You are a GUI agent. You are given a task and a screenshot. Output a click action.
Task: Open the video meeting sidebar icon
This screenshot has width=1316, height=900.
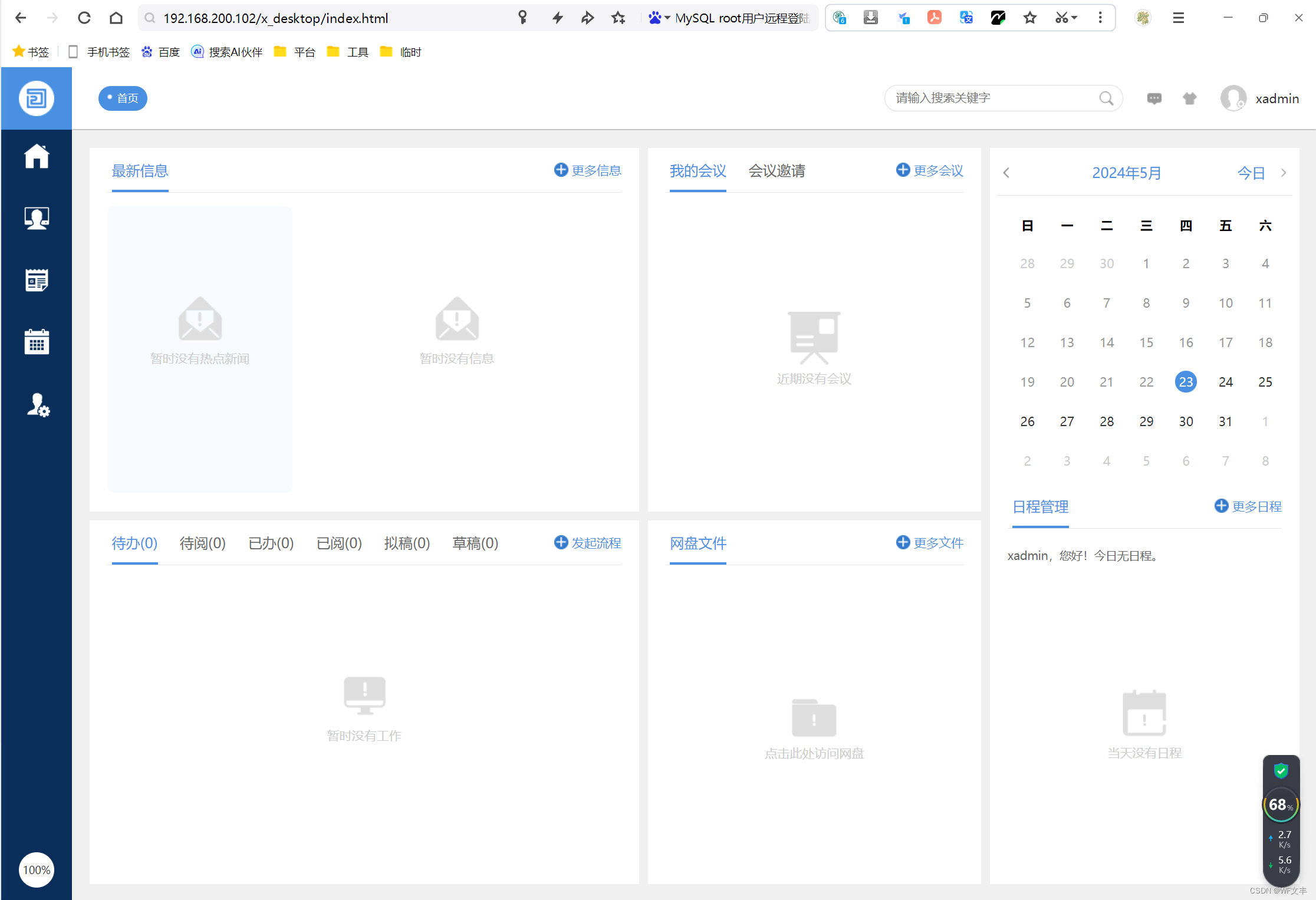(37, 218)
